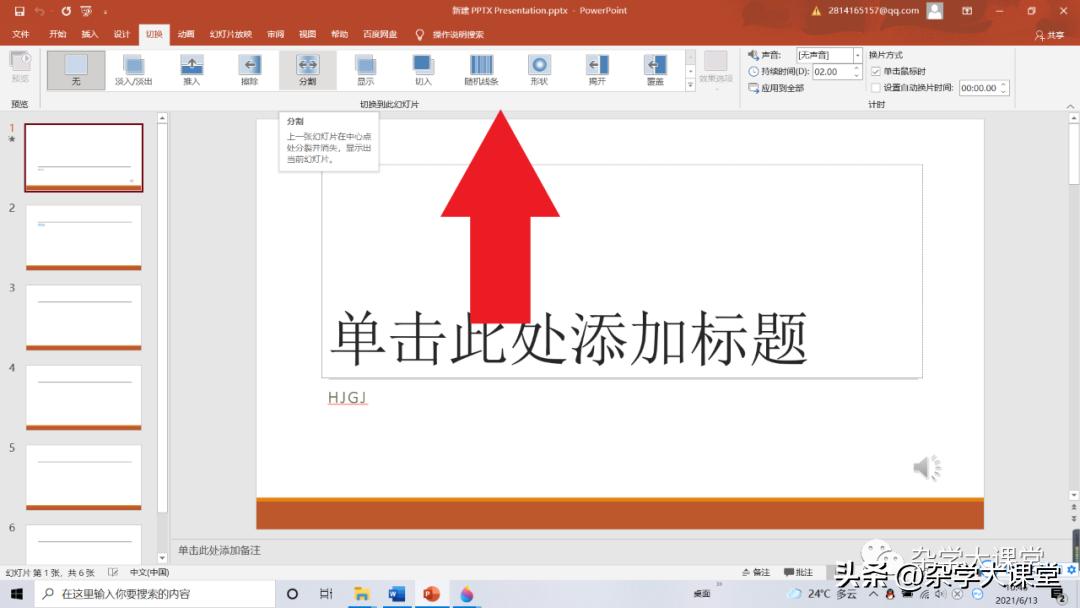Select the 淡入/淡出 (Fade) transition
Image resolution: width=1080 pixels, height=608 pixels.
pyautogui.click(x=133, y=70)
